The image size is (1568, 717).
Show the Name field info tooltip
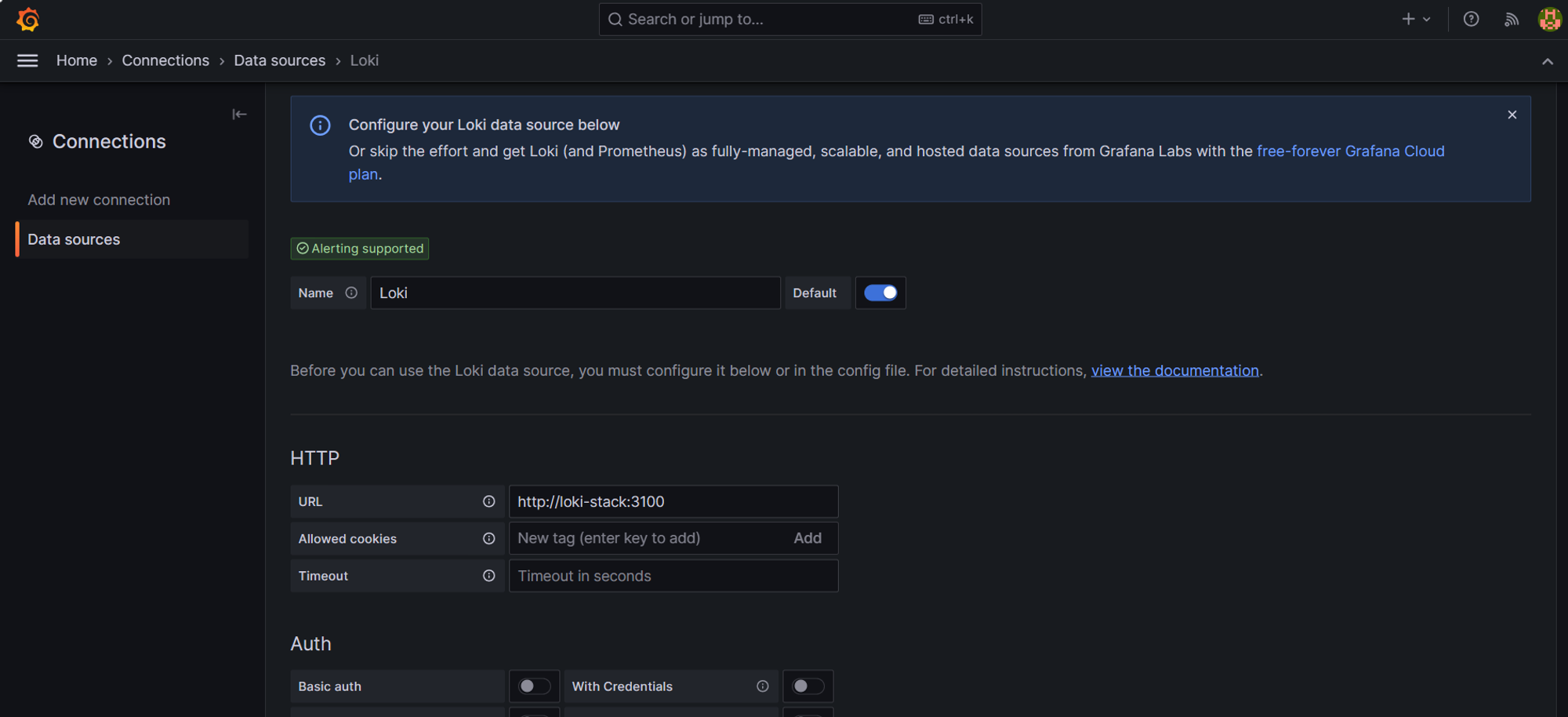351,293
